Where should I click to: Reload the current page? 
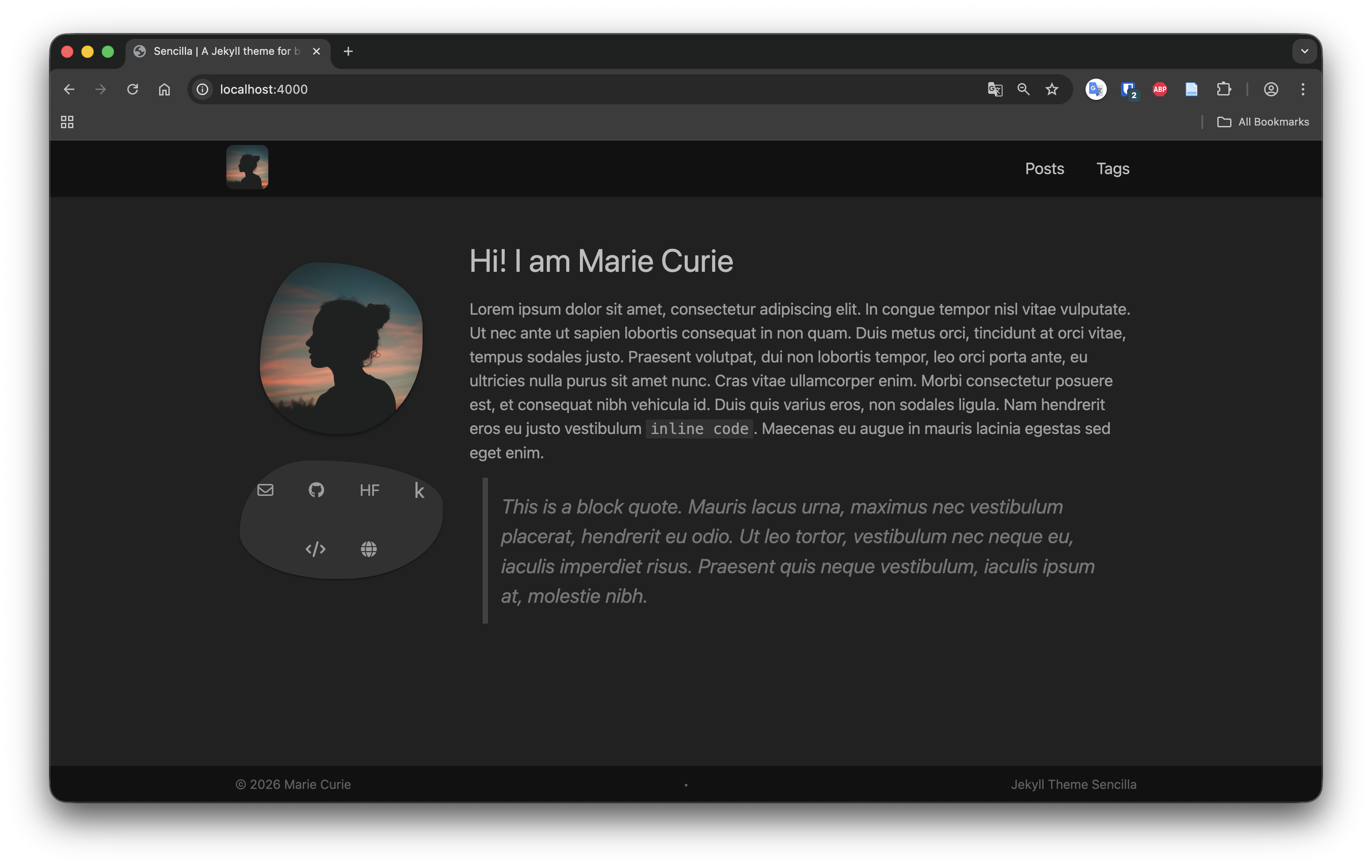133,89
